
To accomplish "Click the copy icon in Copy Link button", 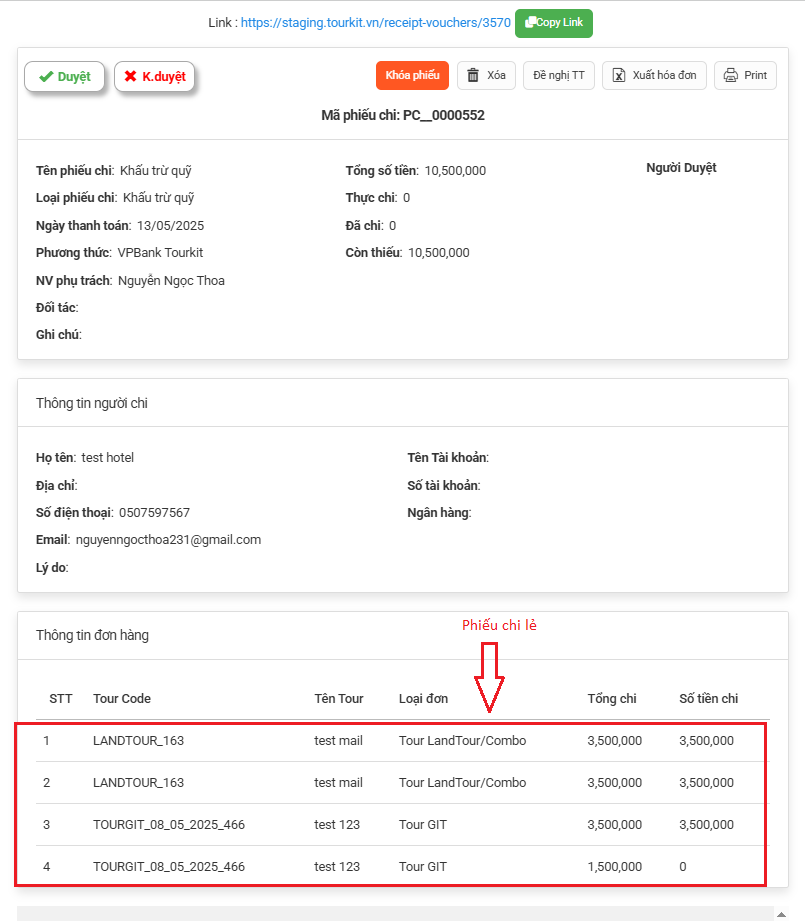I will [530, 22].
